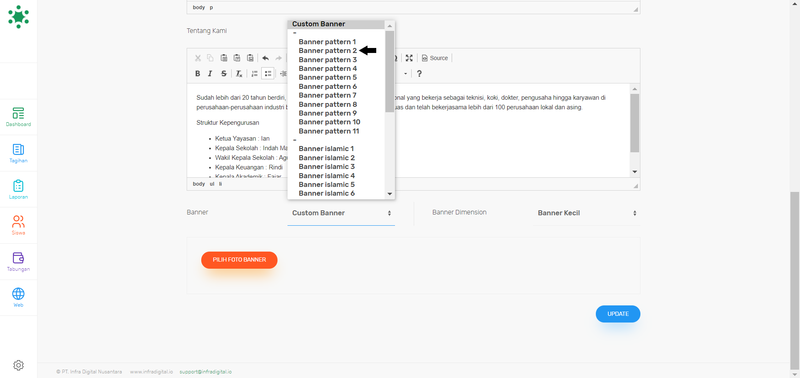Open Laporan from the sidebar

point(18,189)
